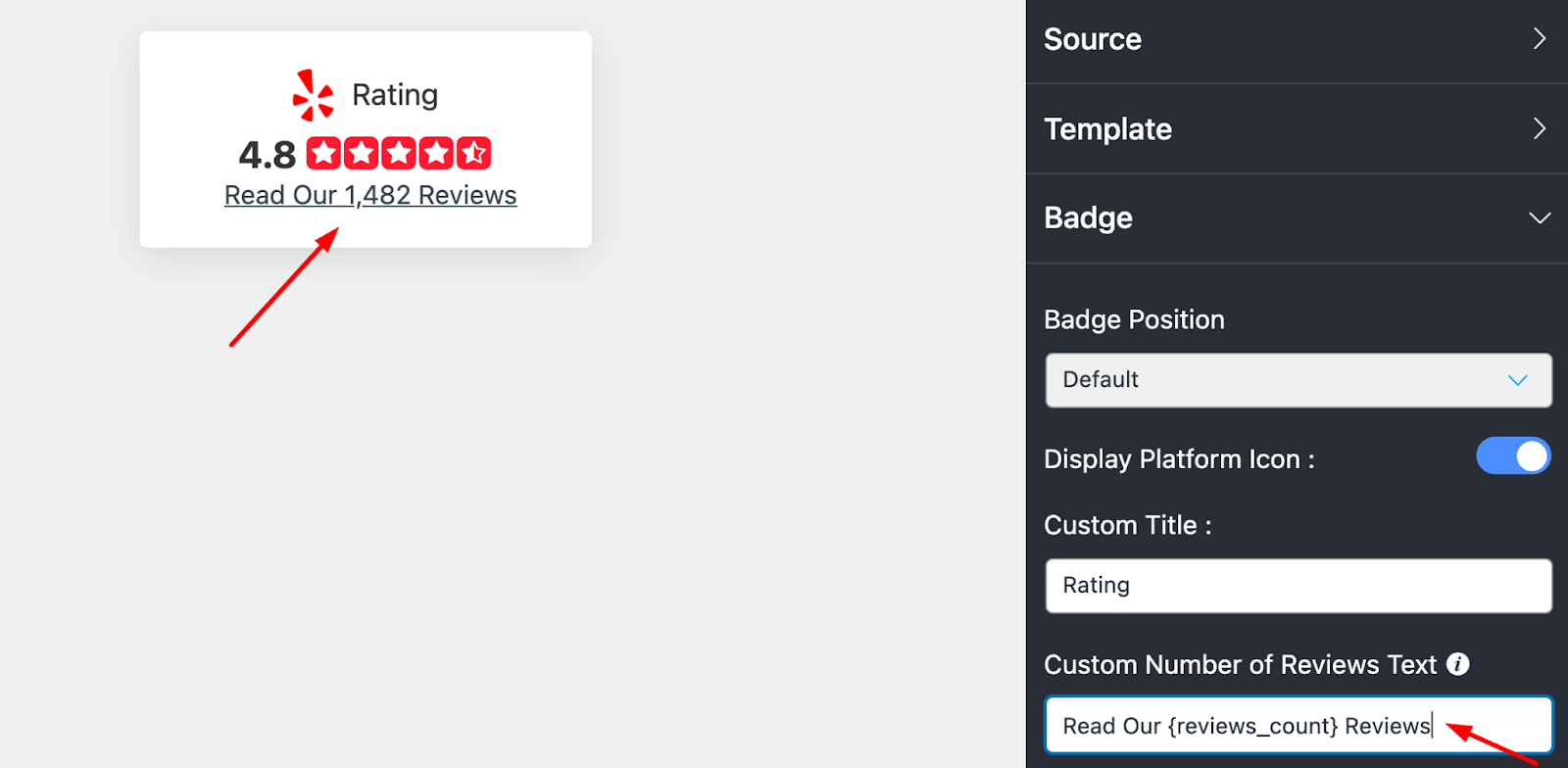The width and height of the screenshot is (1568, 768).
Task: Toggle the Display Platform Icon switch
Action: pyautogui.click(x=1513, y=456)
